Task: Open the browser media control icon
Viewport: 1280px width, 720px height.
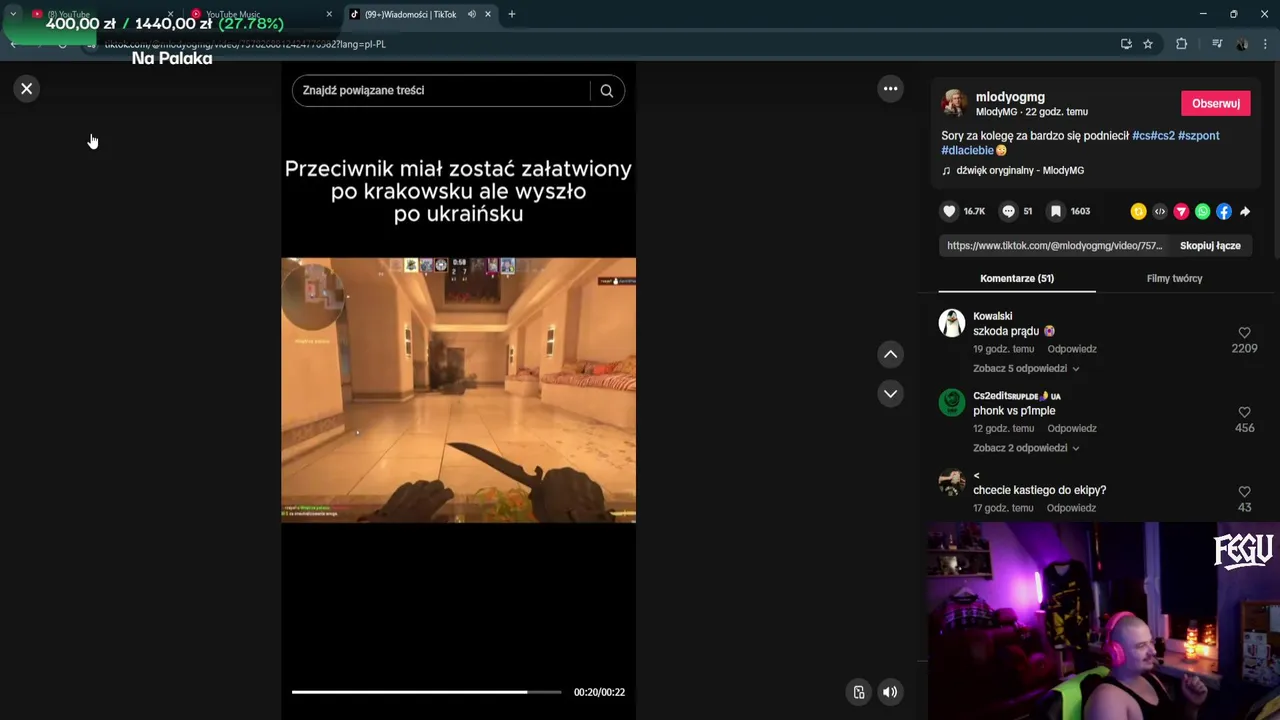Action: 1217,44
